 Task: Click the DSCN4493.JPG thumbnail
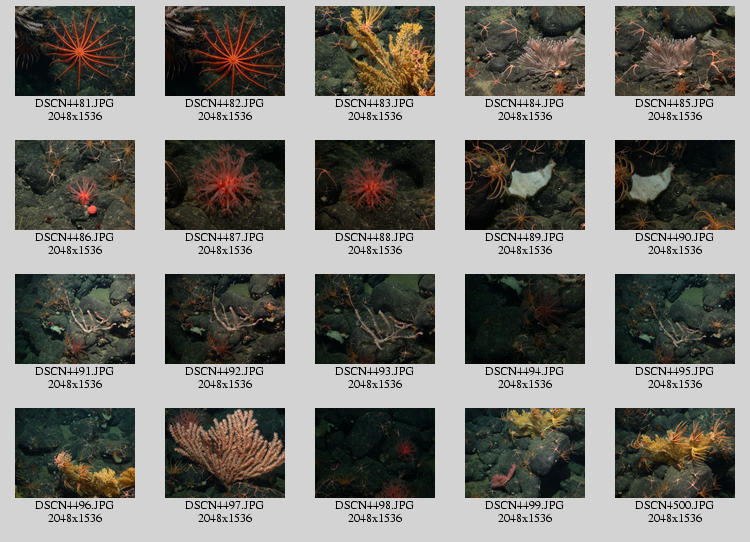coord(375,319)
